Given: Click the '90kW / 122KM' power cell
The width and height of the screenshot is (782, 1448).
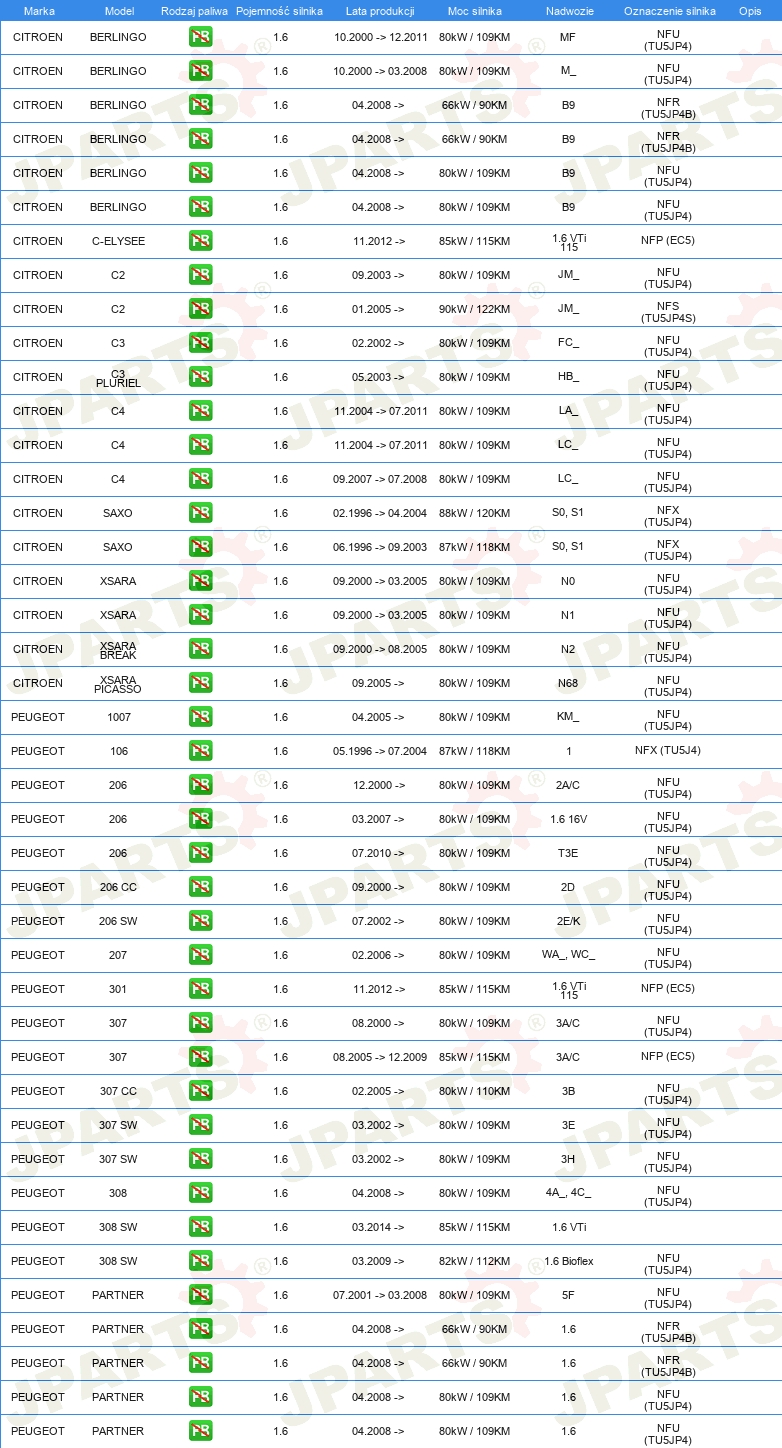Looking at the screenshot, I should coord(474,309).
